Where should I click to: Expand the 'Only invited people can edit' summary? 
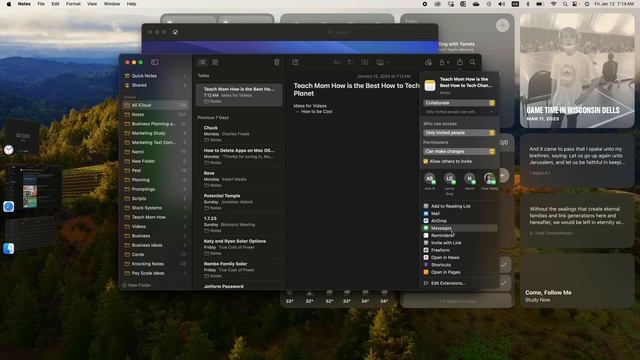pos(459,111)
